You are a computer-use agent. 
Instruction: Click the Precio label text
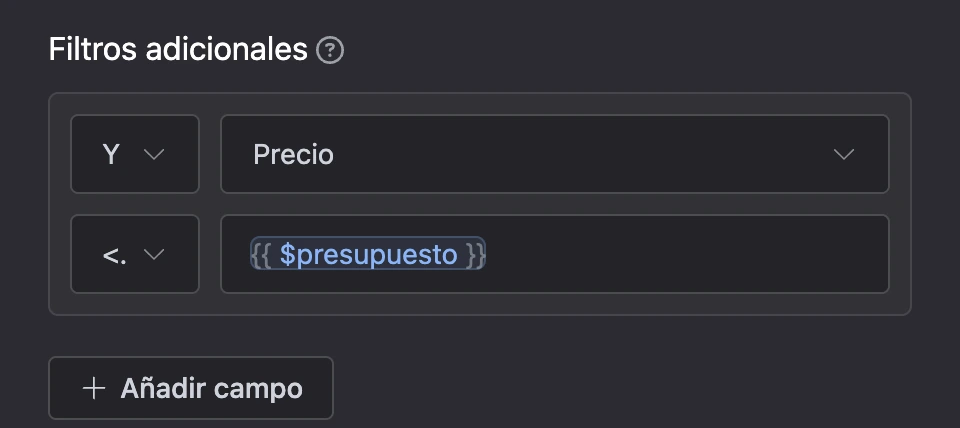(x=293, y=154)
